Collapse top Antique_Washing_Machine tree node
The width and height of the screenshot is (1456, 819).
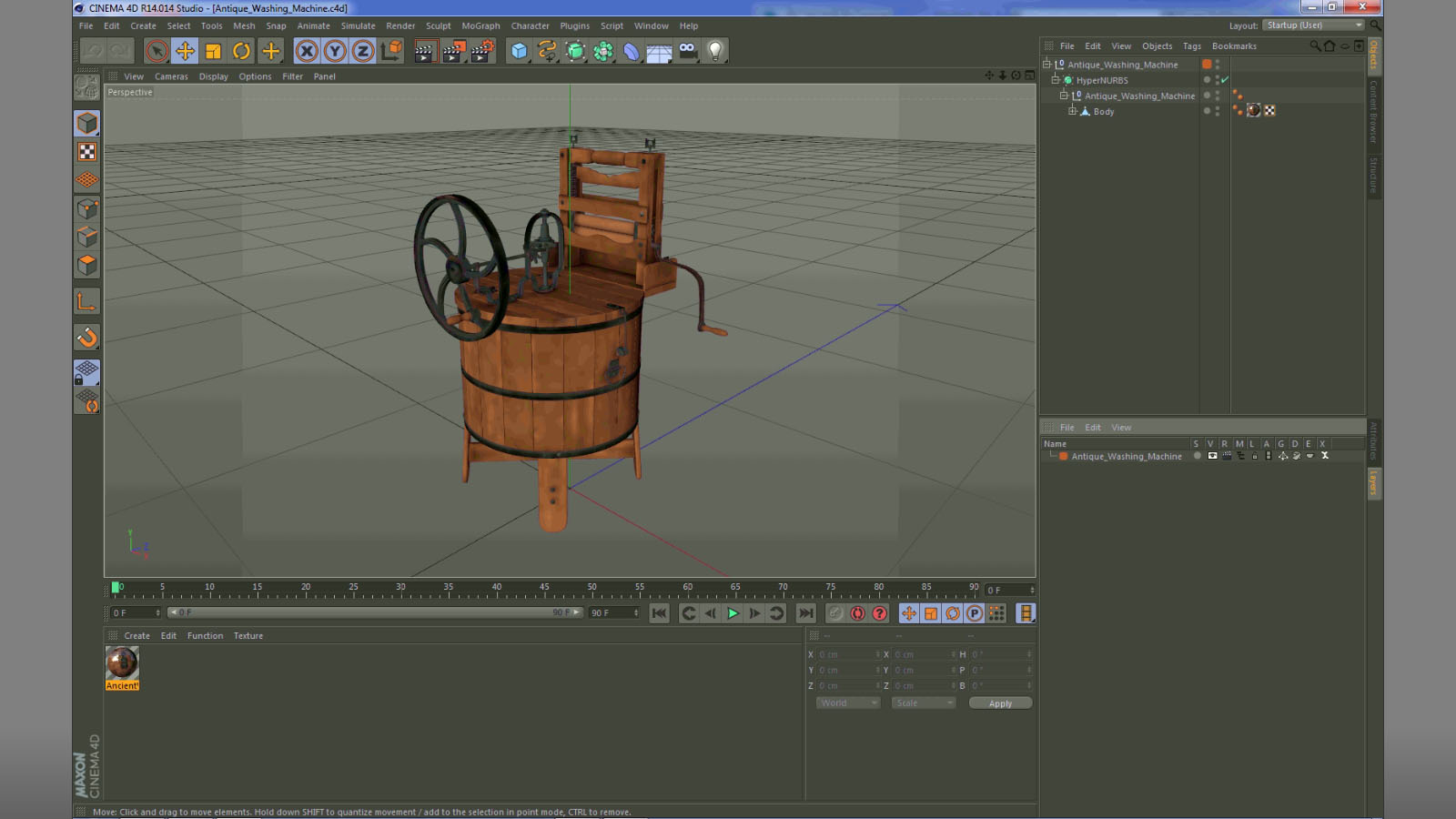click(x=1046, y=65)
